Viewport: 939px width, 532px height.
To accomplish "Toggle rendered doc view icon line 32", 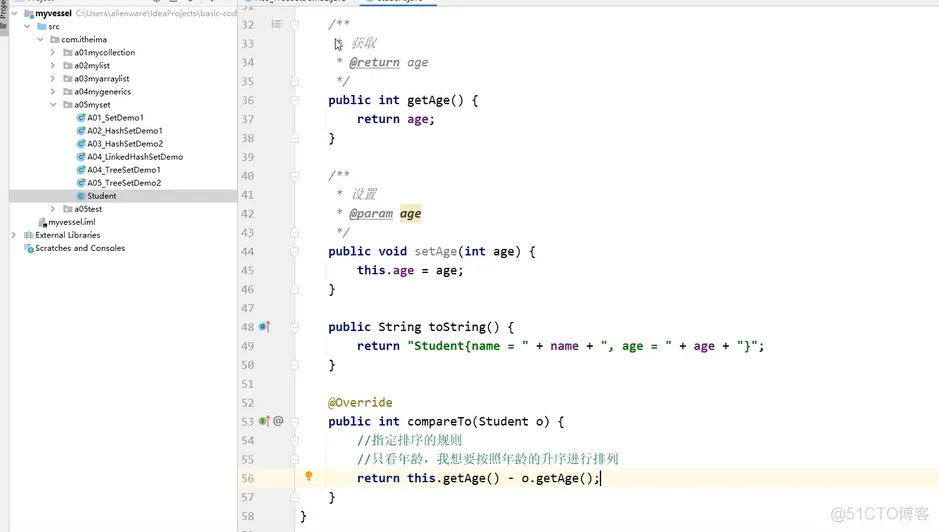I will tap(277, 24).
